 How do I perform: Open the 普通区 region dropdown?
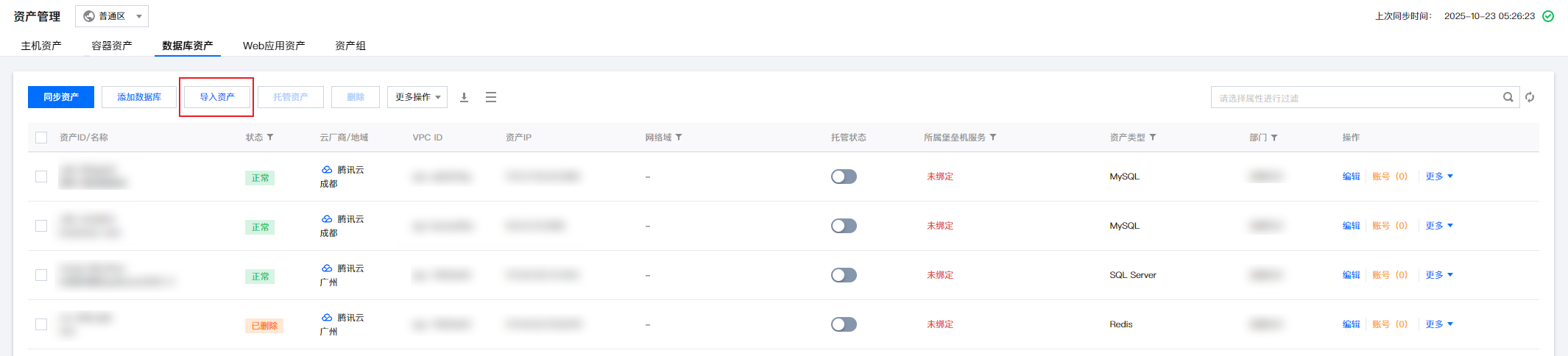pyautogui.click(x=112, y=16)
